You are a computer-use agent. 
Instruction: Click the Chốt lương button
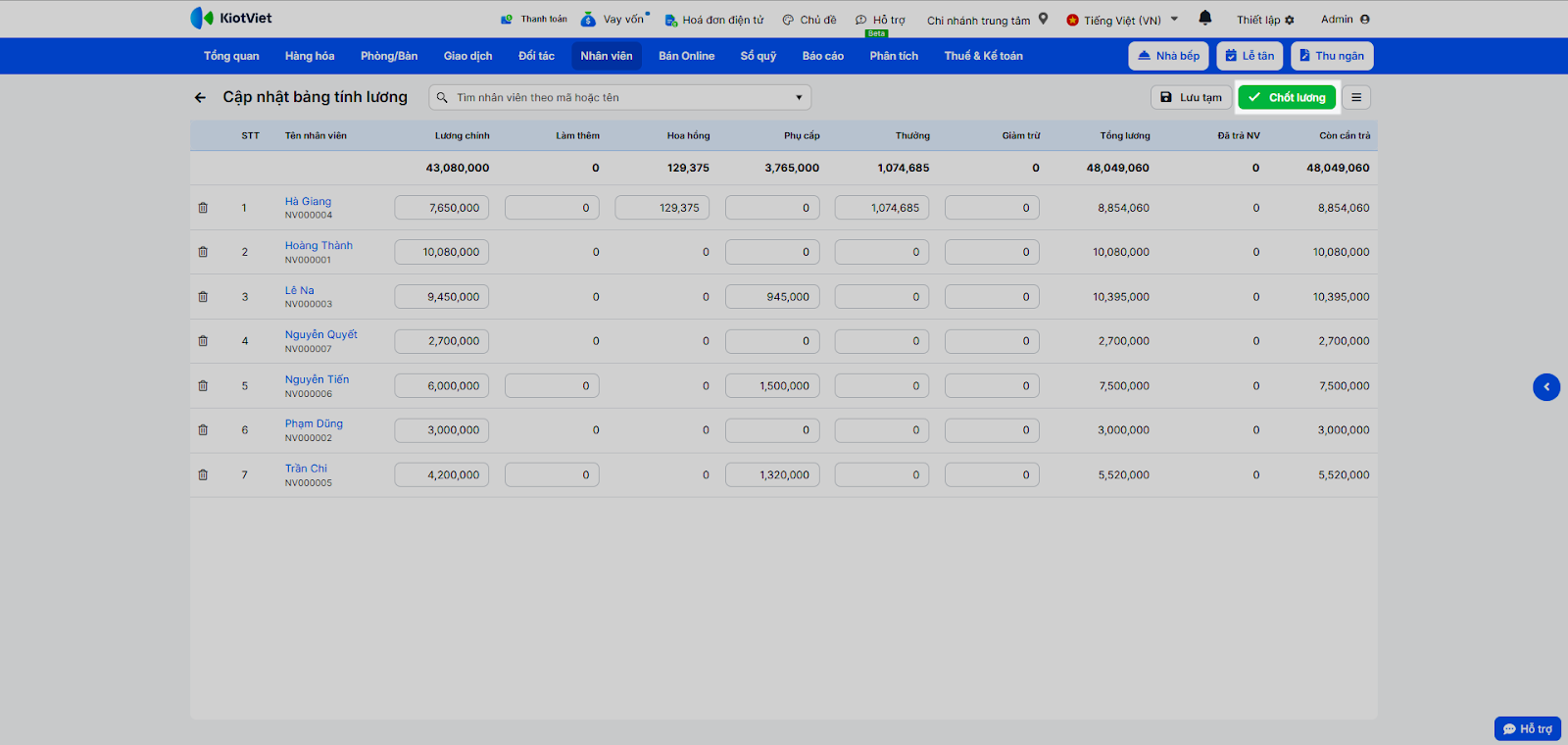[x=1287, y=98]
